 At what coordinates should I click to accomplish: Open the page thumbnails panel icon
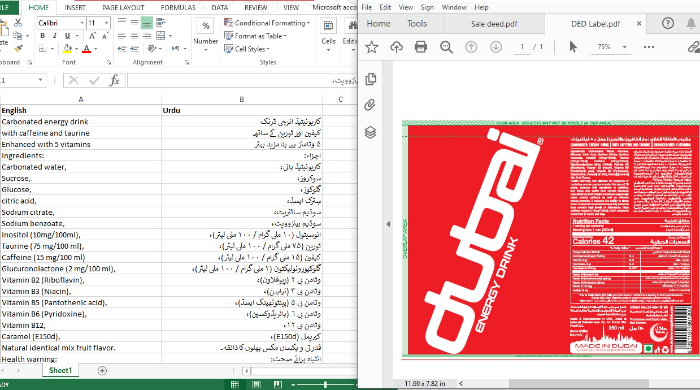click(371, 79)
